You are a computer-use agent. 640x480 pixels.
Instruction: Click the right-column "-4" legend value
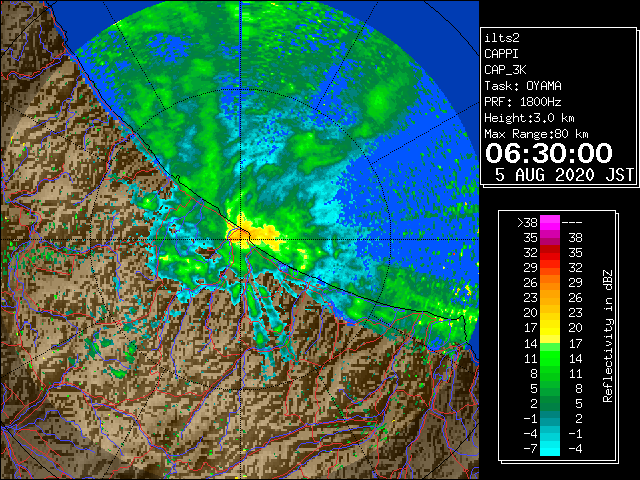pos(575,449)
